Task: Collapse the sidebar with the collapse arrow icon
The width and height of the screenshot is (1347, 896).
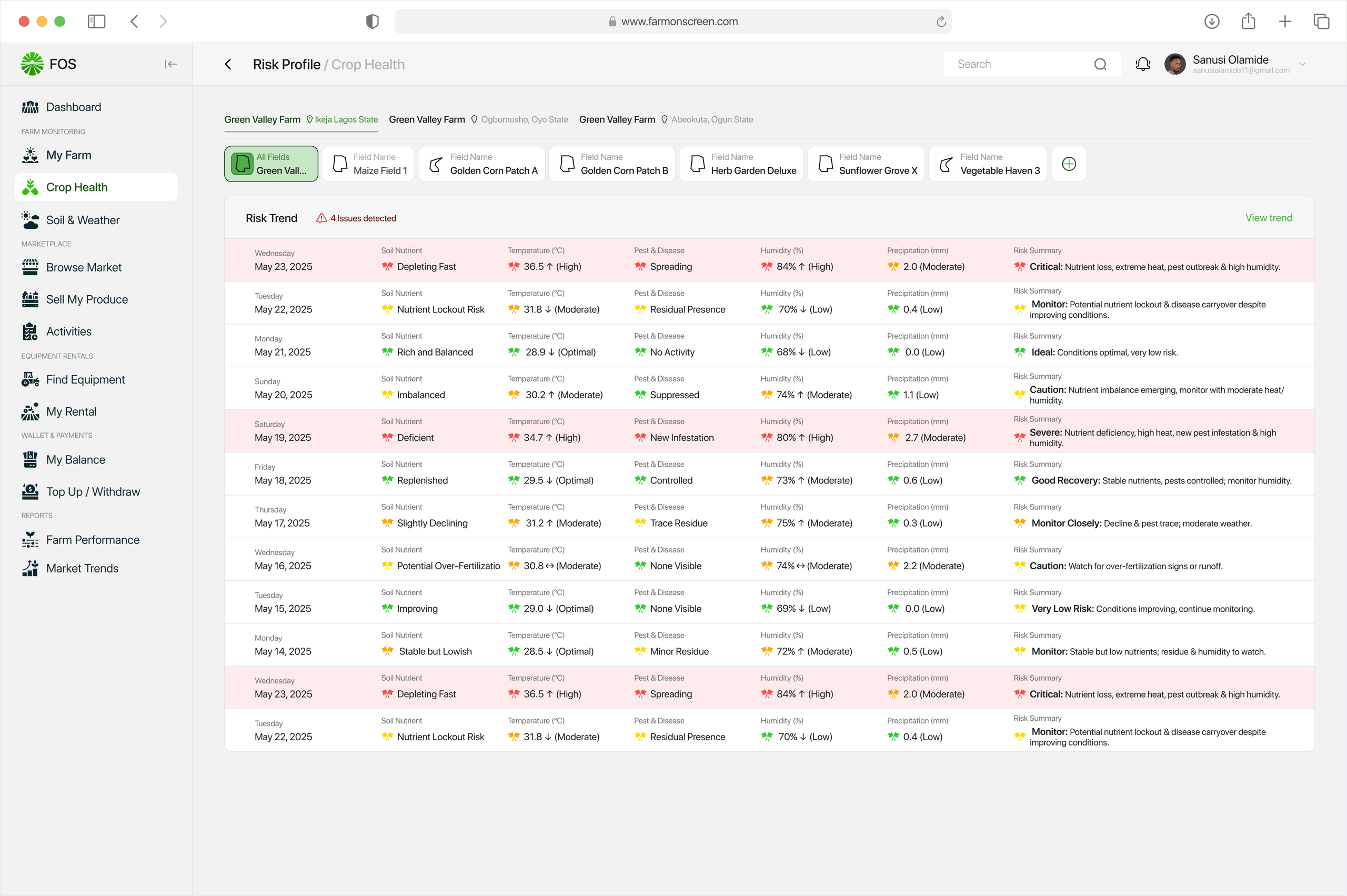Action: [x=170, y=64]
